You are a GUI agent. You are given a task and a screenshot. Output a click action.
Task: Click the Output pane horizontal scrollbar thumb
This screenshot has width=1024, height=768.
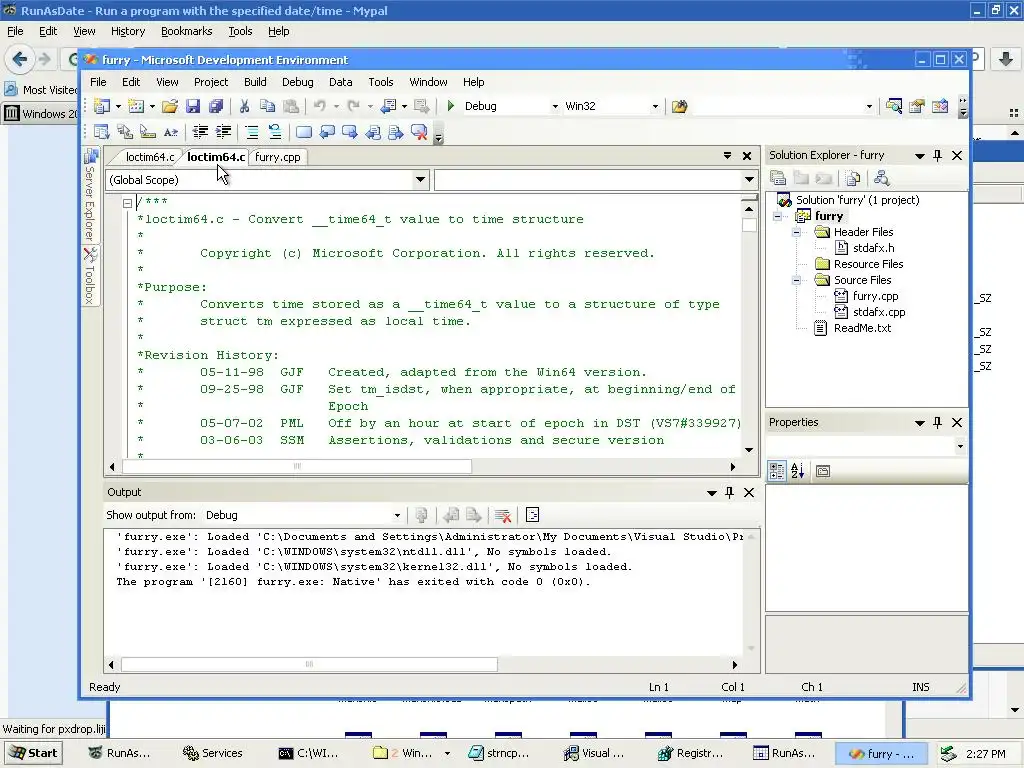[x=309, y=664]
